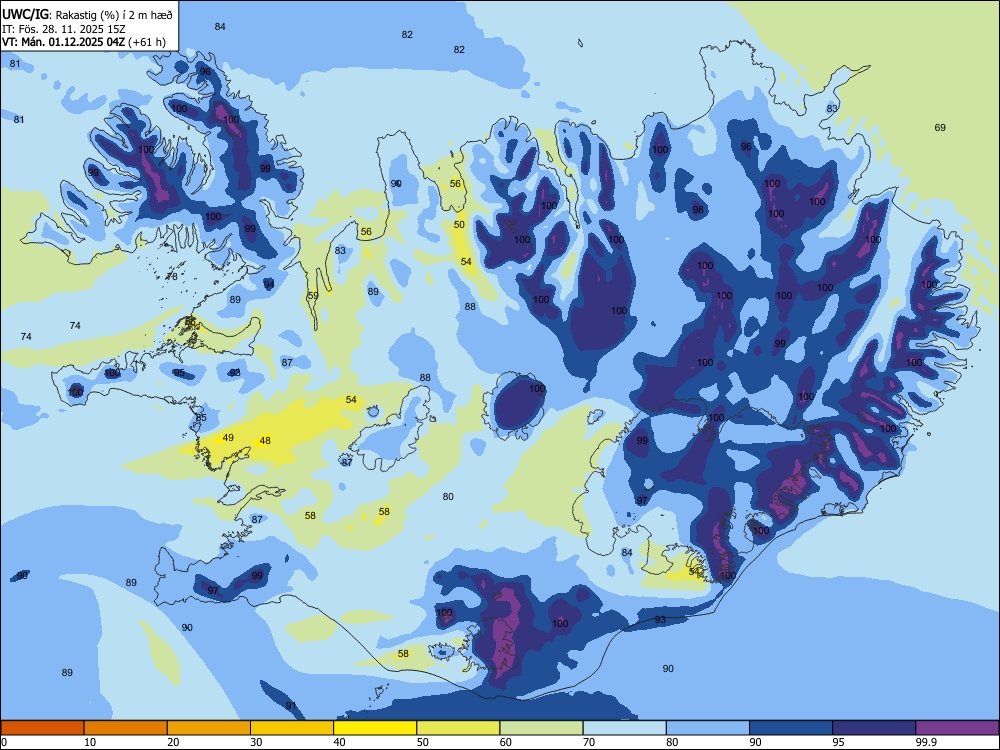Click the '94' humidity value on the map
Viewport: 1000px width, 750px height.
tap(269, 284)
